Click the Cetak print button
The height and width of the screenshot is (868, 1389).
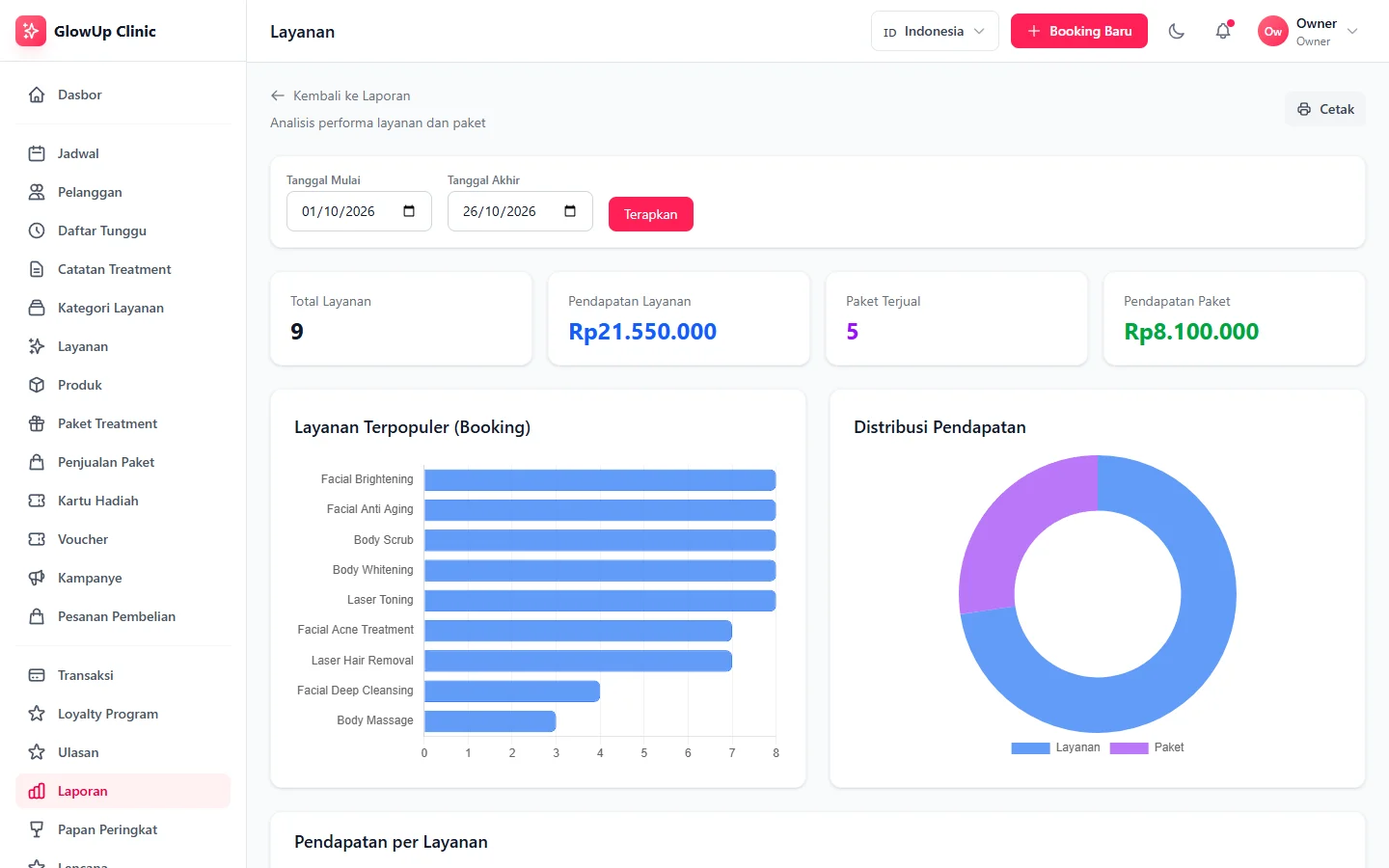click(1325, 109)
